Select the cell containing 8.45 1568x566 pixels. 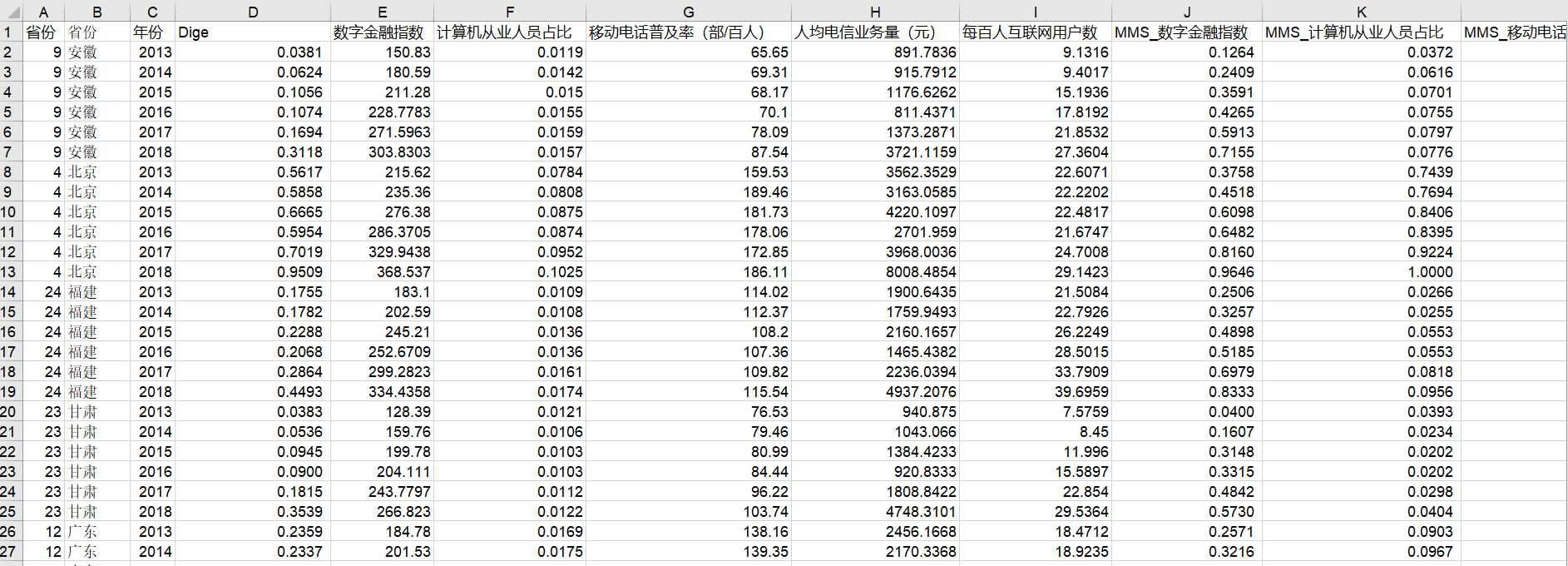pos(1036,431)
